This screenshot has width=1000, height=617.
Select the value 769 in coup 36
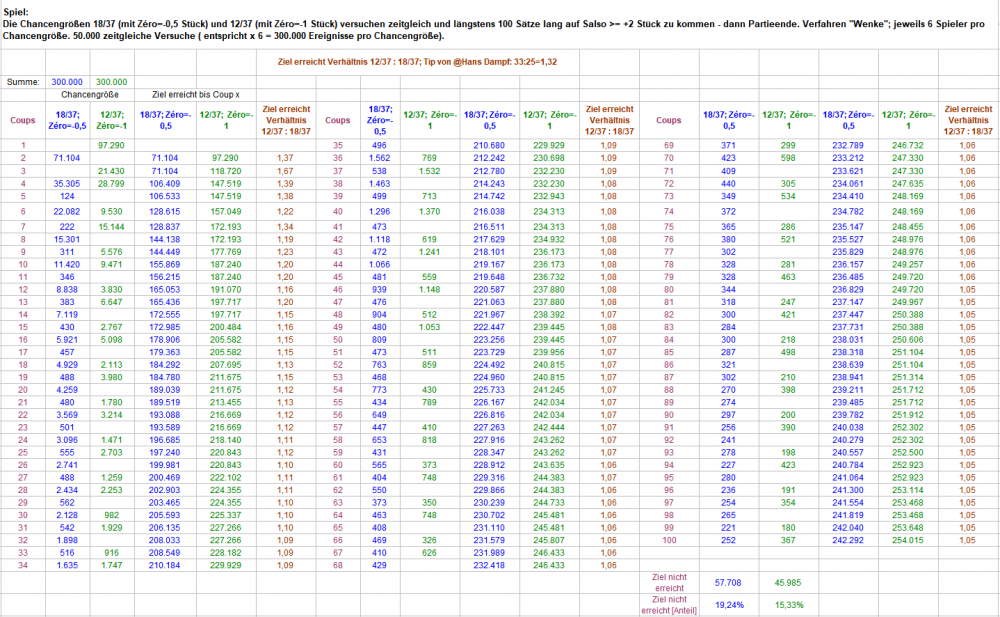point(429,158)
